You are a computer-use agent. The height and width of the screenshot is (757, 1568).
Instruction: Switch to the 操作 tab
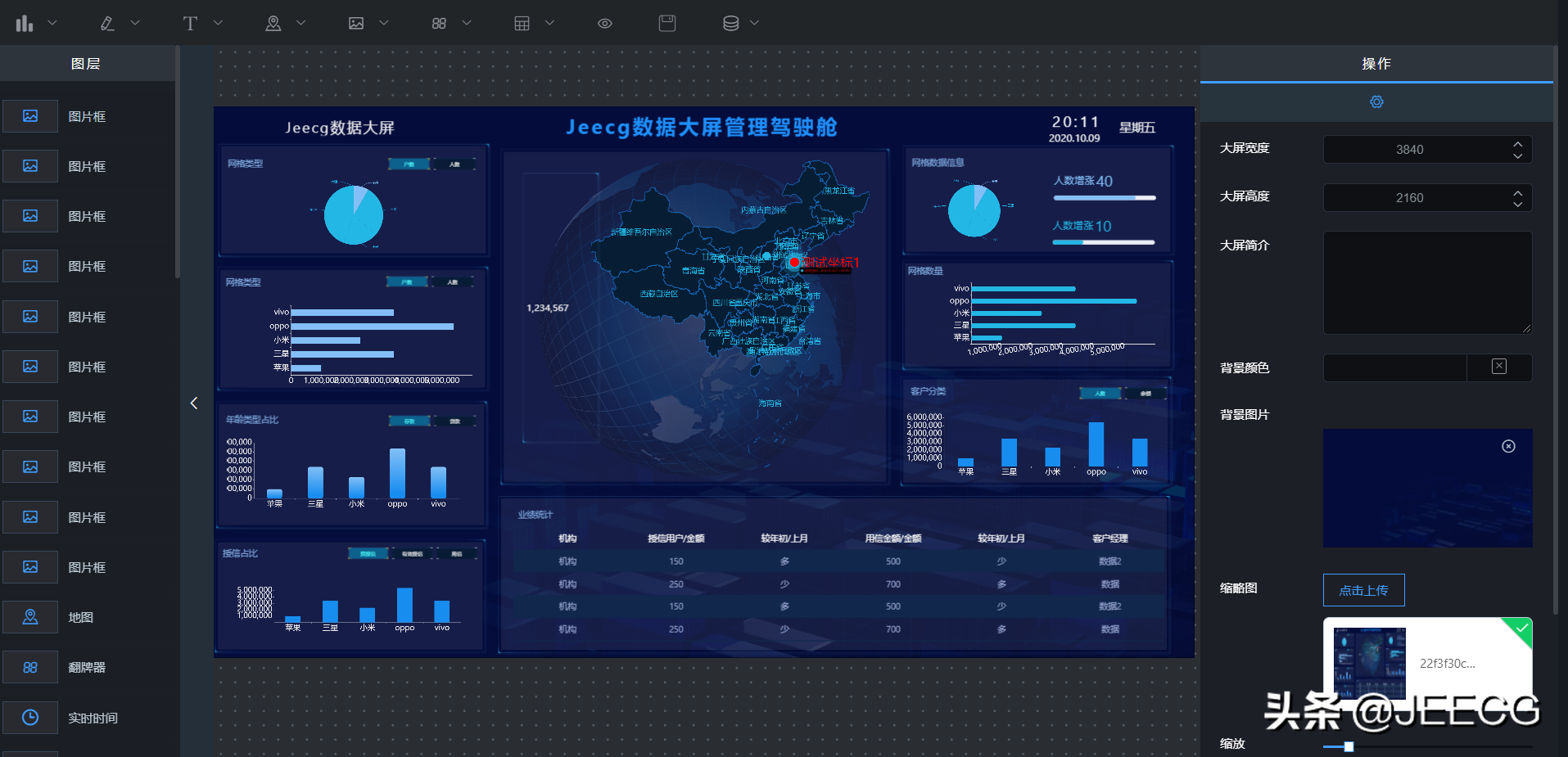1376,63
